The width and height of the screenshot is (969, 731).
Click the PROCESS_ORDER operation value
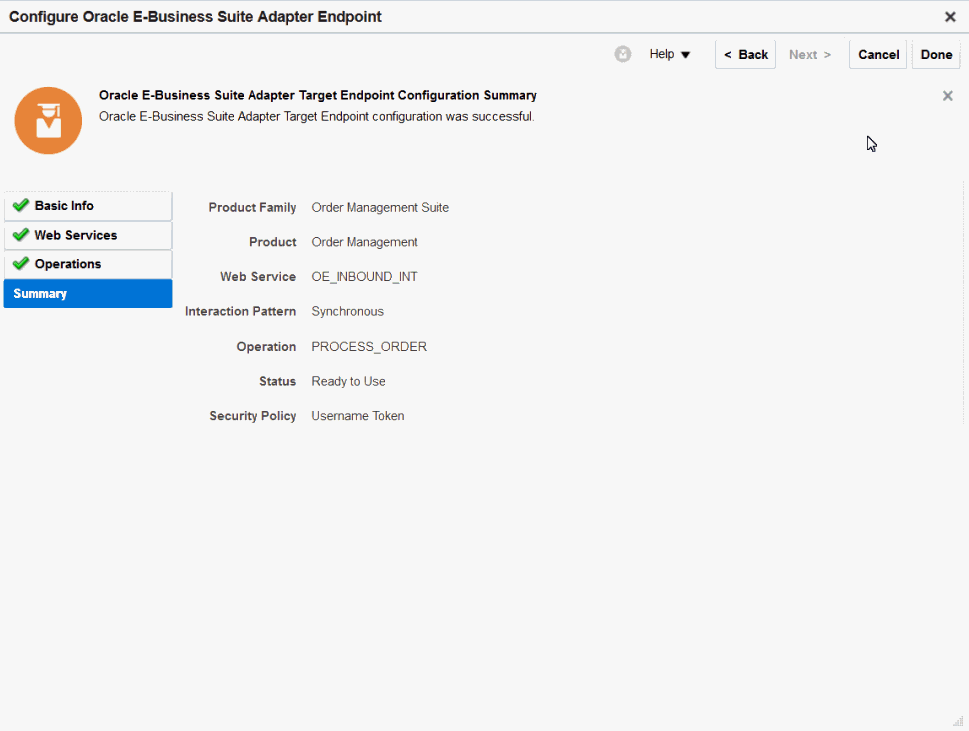coord(369,347)
